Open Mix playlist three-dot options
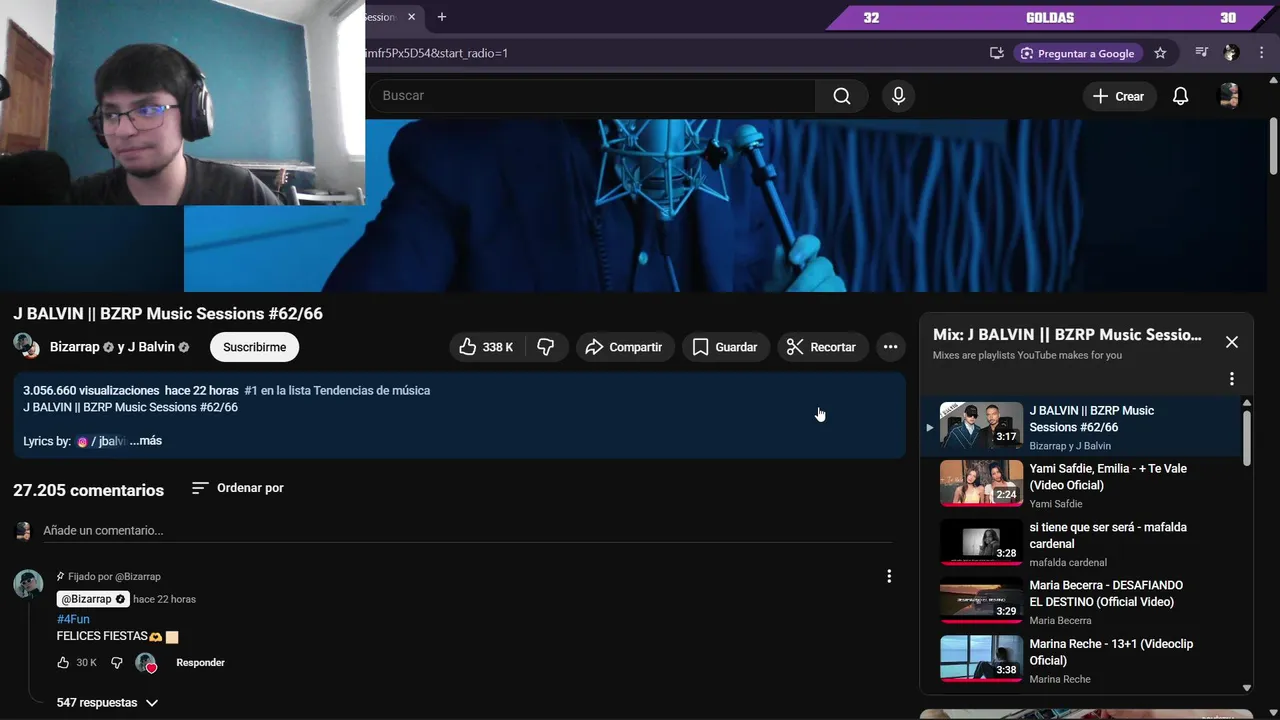 click(x=1232, y=379)
